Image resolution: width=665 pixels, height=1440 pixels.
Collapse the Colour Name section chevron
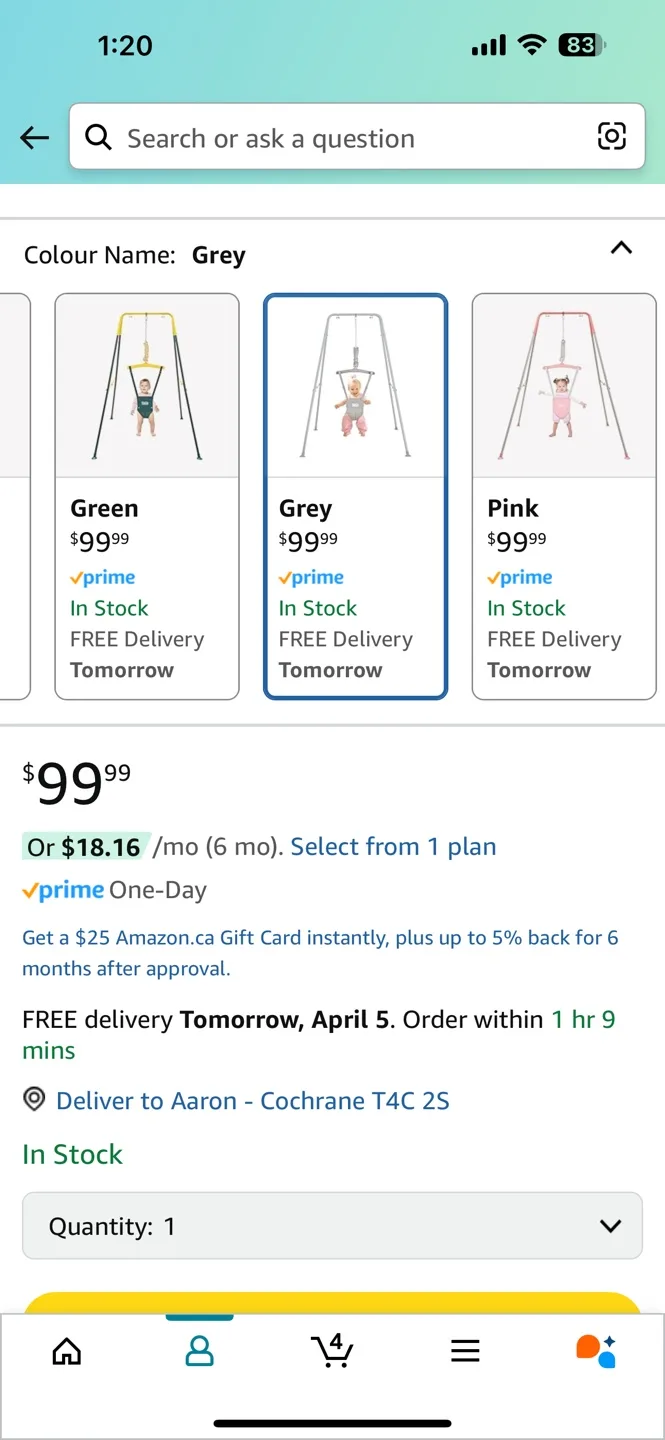tap(621, 248)
